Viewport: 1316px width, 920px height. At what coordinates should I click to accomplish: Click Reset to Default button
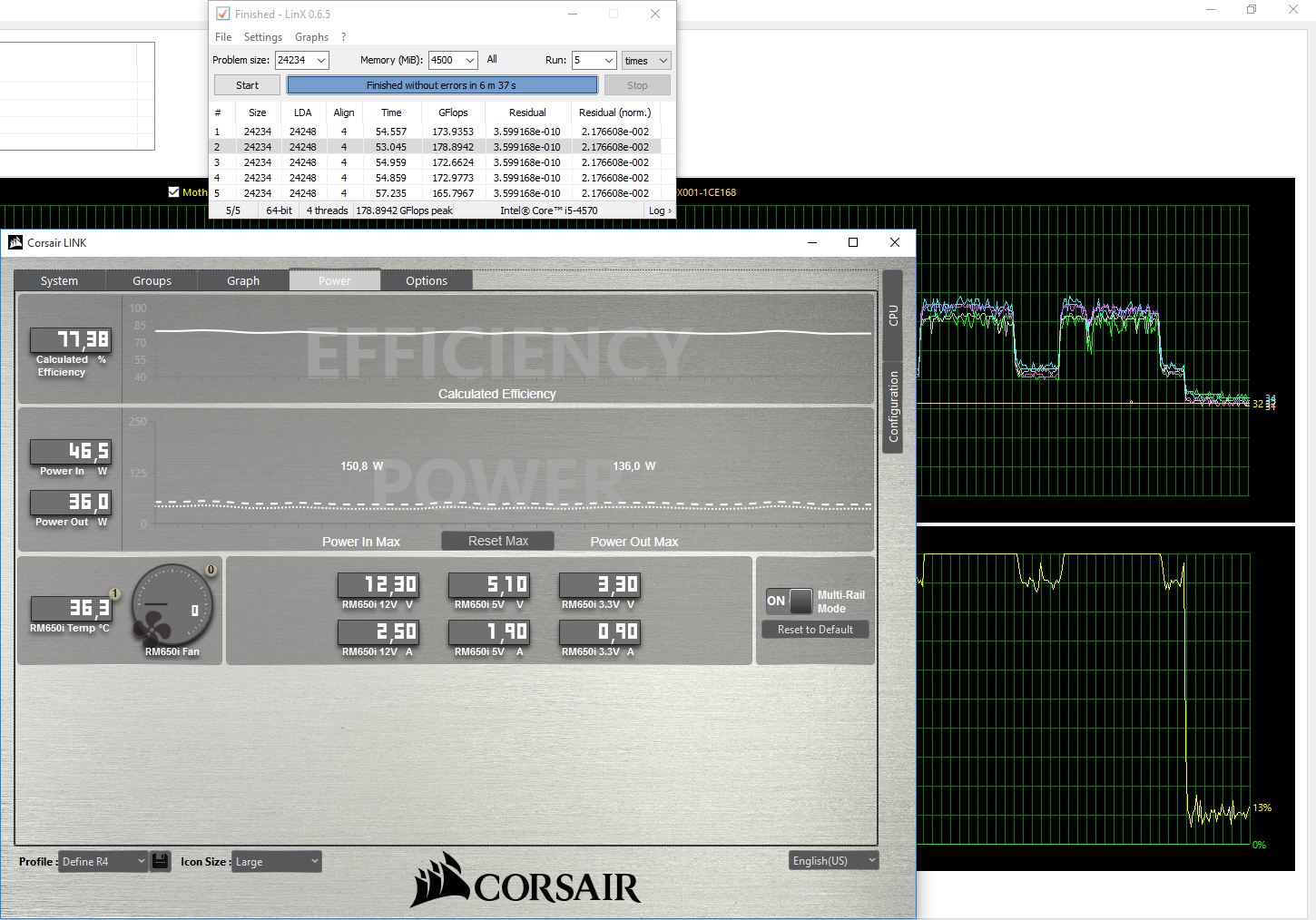[x=815, y=630]
